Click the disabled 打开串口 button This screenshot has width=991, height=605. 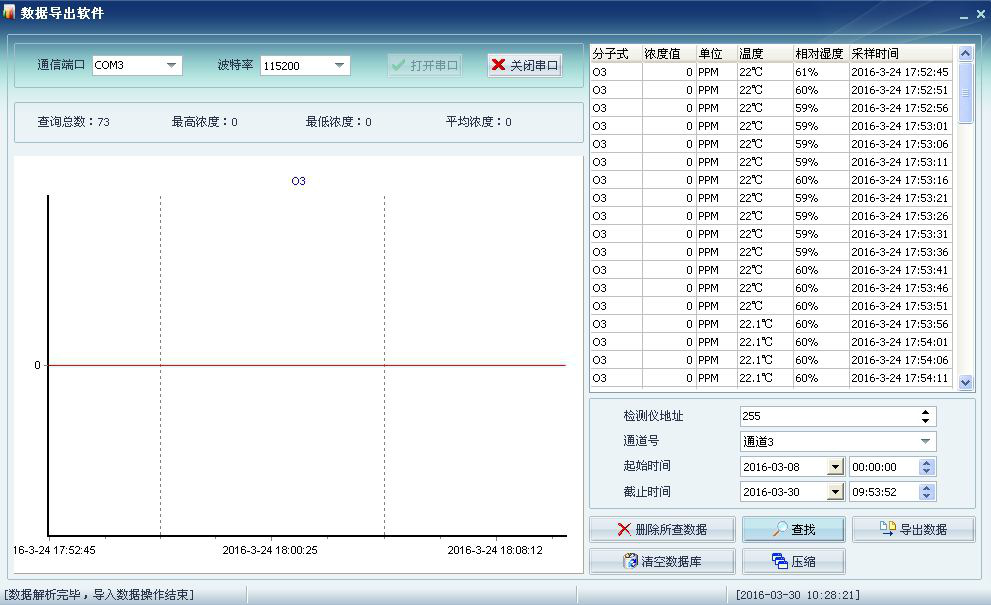point(425,65)
